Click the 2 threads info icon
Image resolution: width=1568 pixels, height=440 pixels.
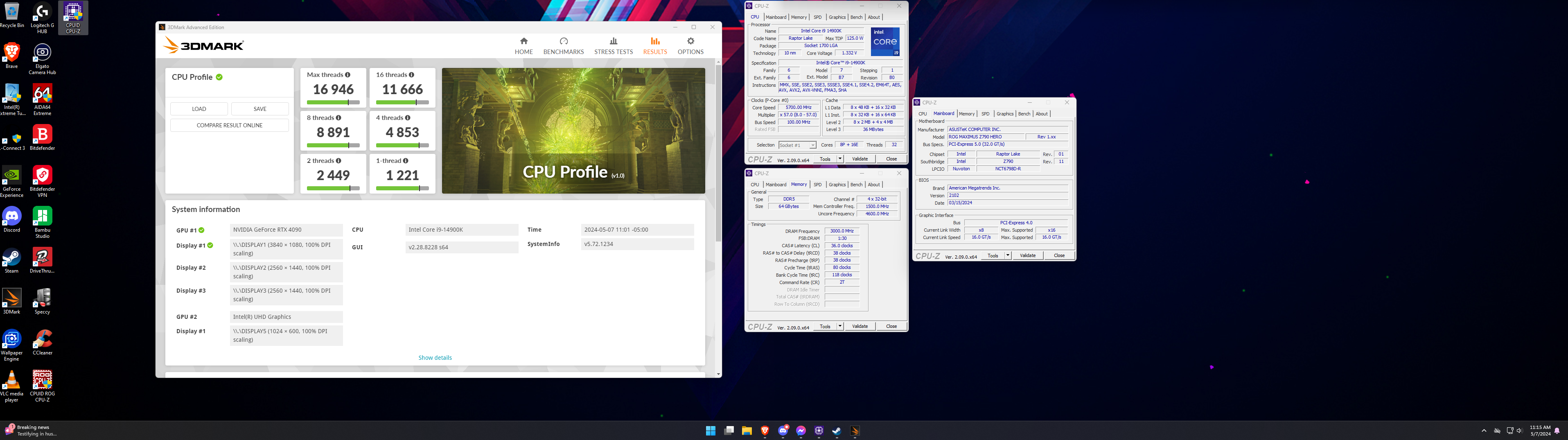(x=338, y=161)
